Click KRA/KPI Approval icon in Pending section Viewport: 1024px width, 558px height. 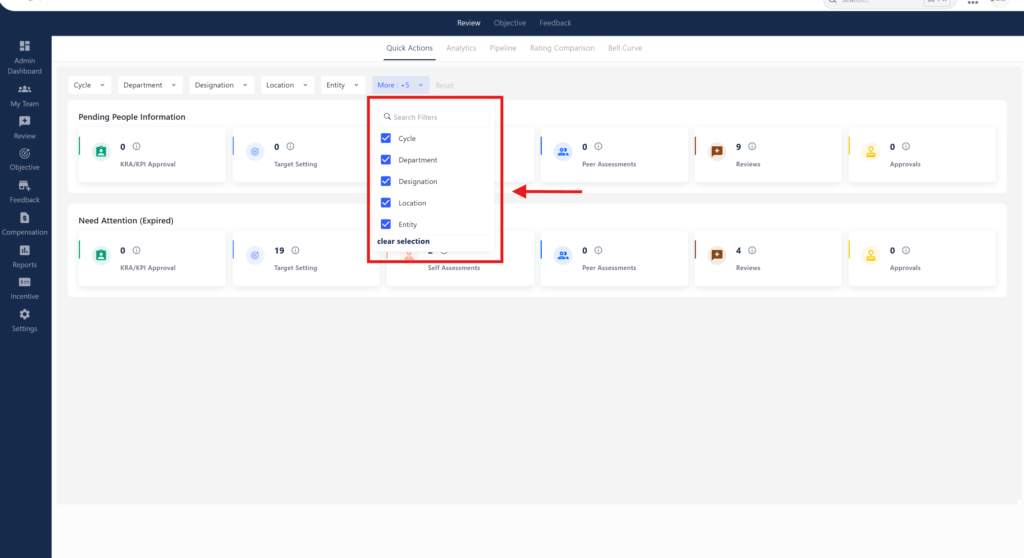(x=101, y=152)
